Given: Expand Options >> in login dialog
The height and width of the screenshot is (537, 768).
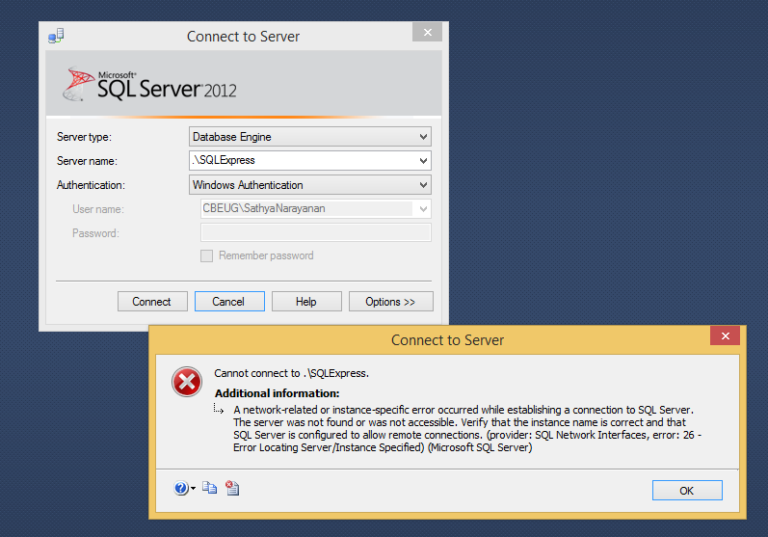Looking at the screenshot, I should (x=391, y=301).
